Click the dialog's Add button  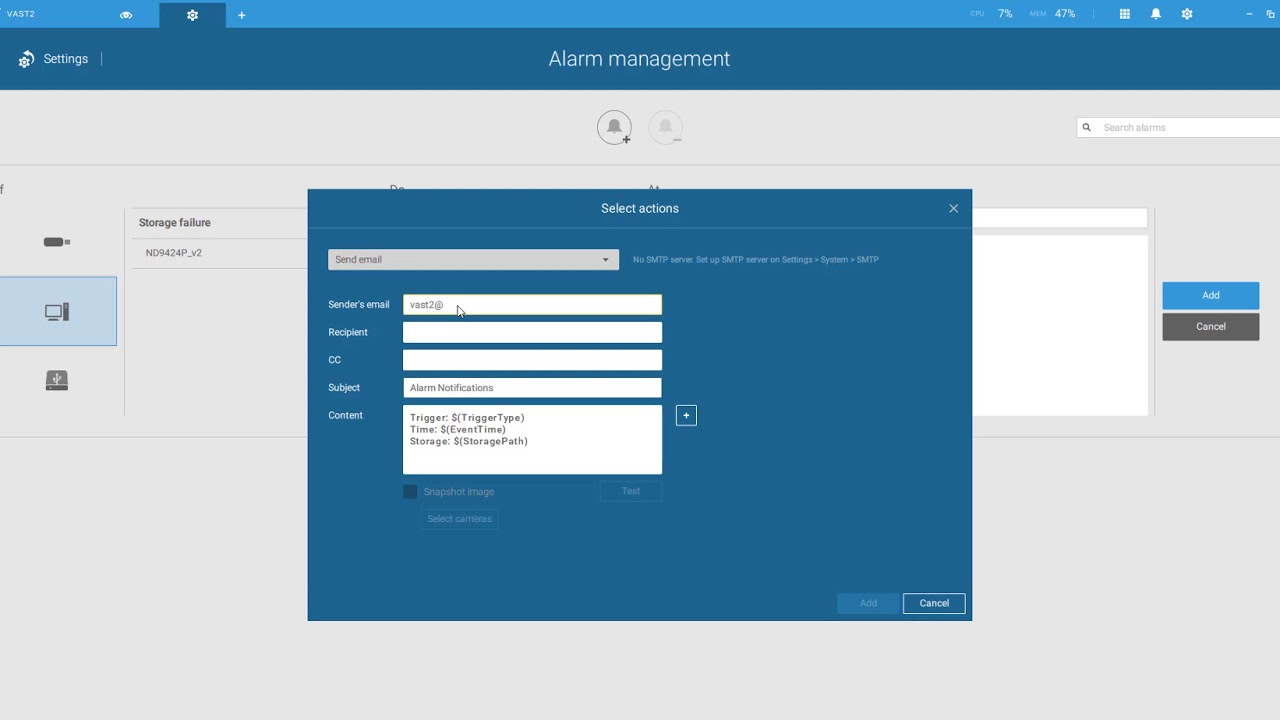[x=868, y=603]
